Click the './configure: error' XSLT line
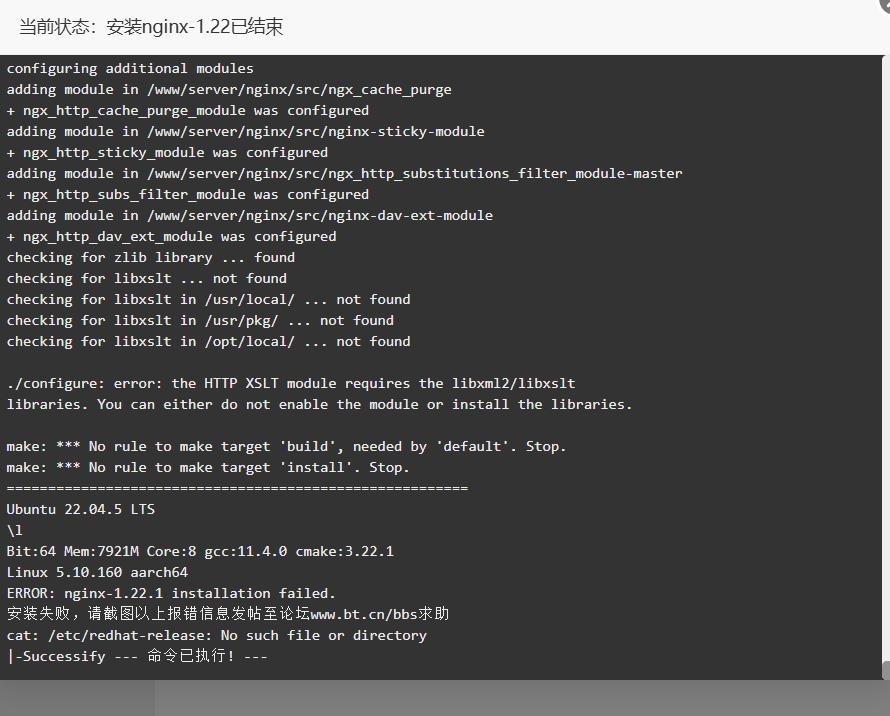The height and width of the screenshot is (716, 890). coord(291,384)
